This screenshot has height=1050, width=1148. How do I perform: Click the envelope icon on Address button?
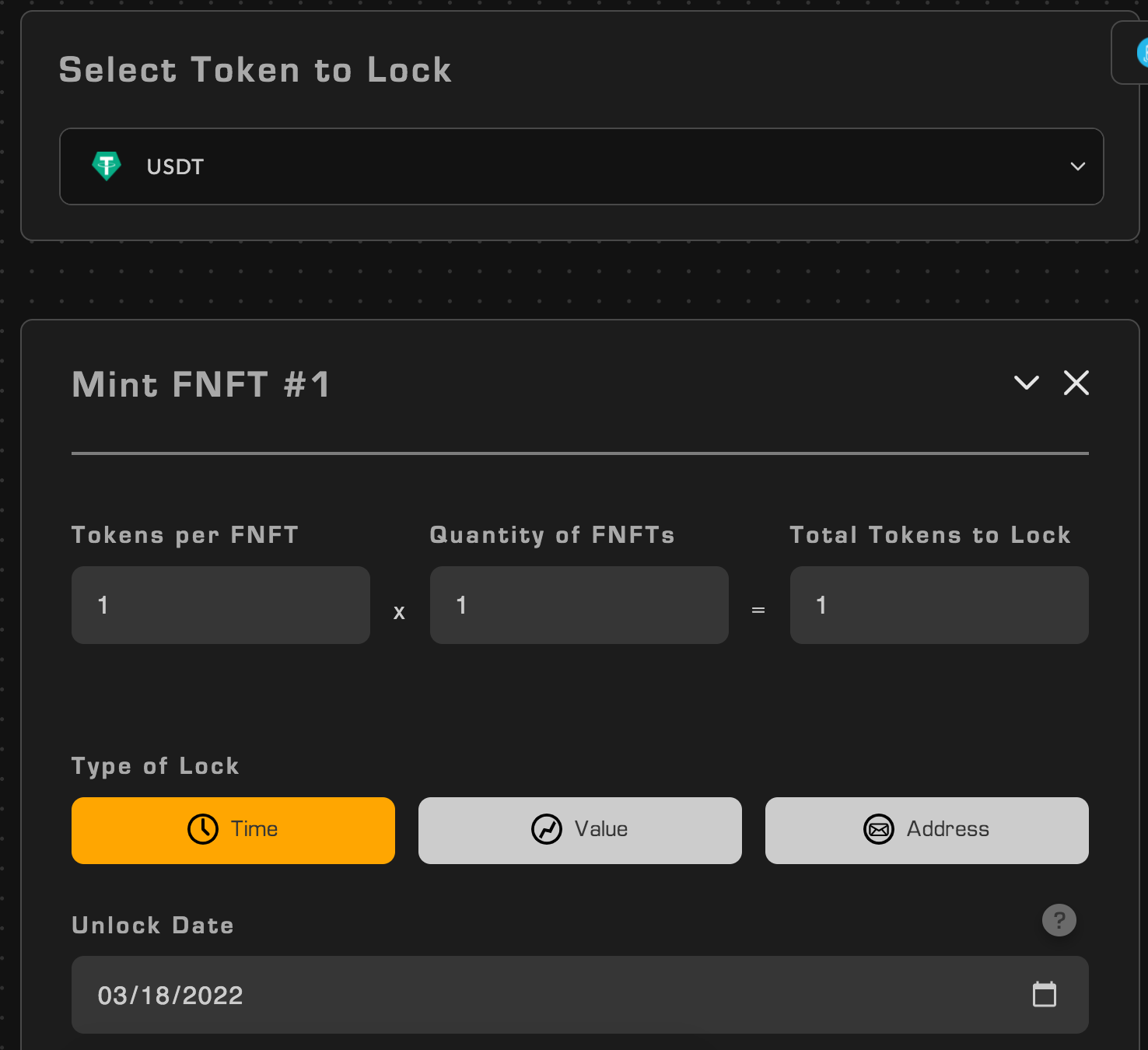coord(879,829)
